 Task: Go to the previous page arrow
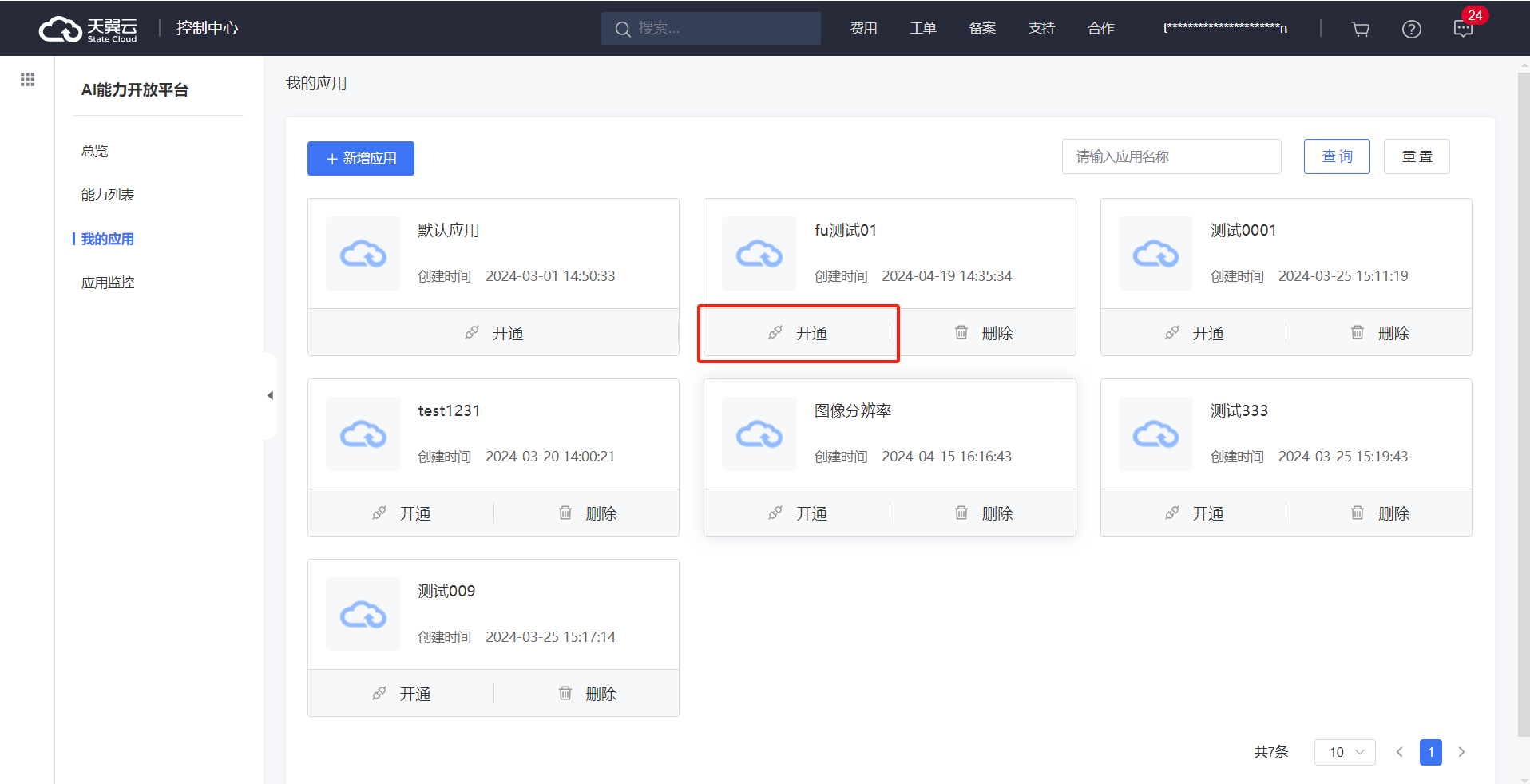click(1399, 752)
